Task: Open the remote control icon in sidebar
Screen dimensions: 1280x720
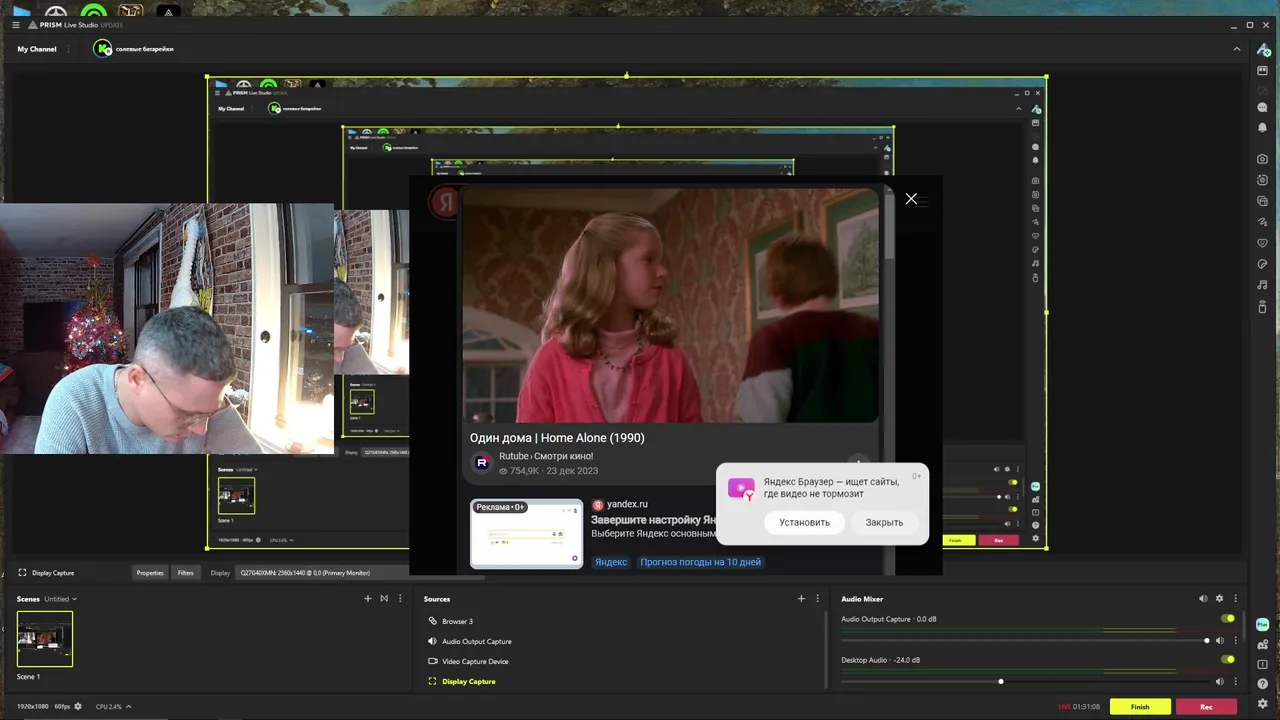Action: 1262,306
